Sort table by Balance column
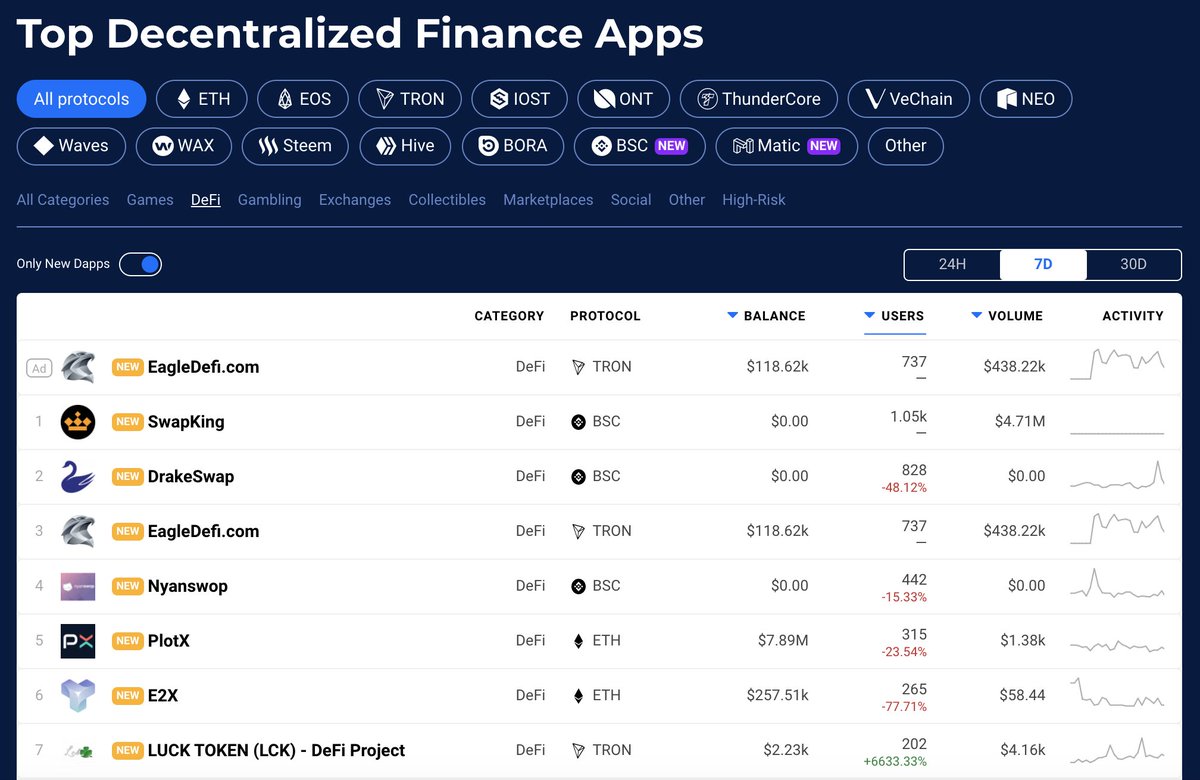 [x=766, y=316]
